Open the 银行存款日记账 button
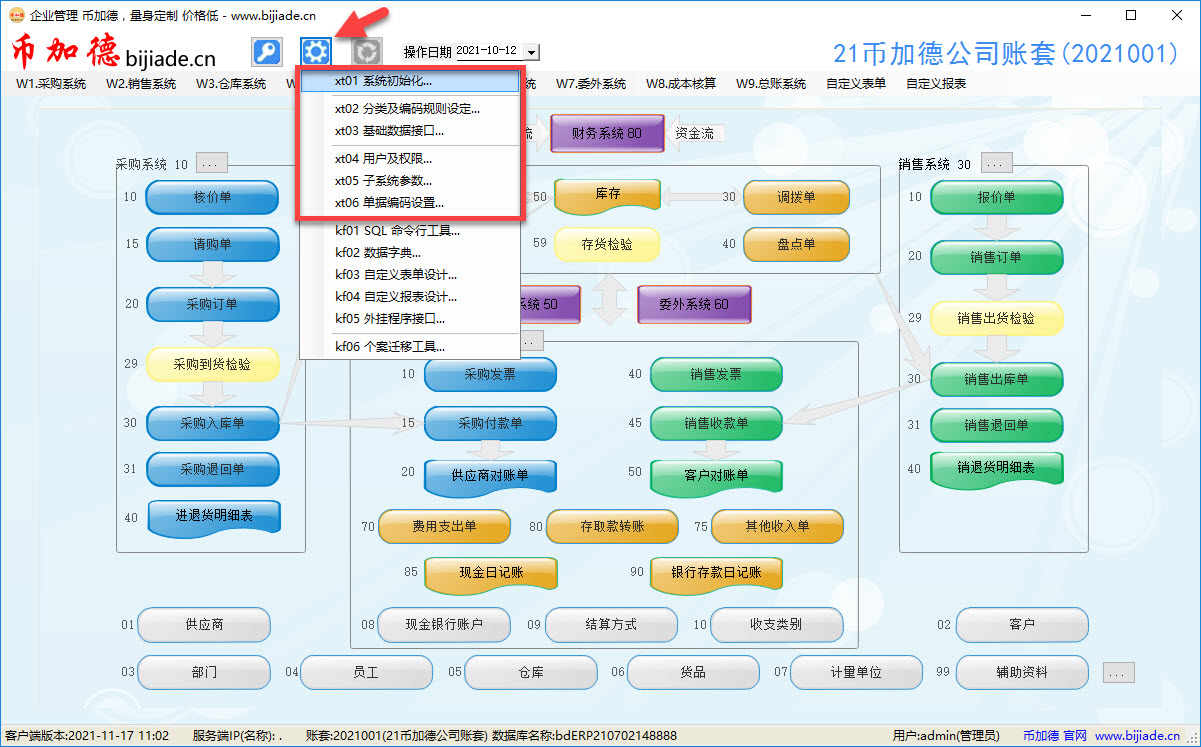This screenshot has height=747, width=1201. pyautogui.click(x=716, y=573)
